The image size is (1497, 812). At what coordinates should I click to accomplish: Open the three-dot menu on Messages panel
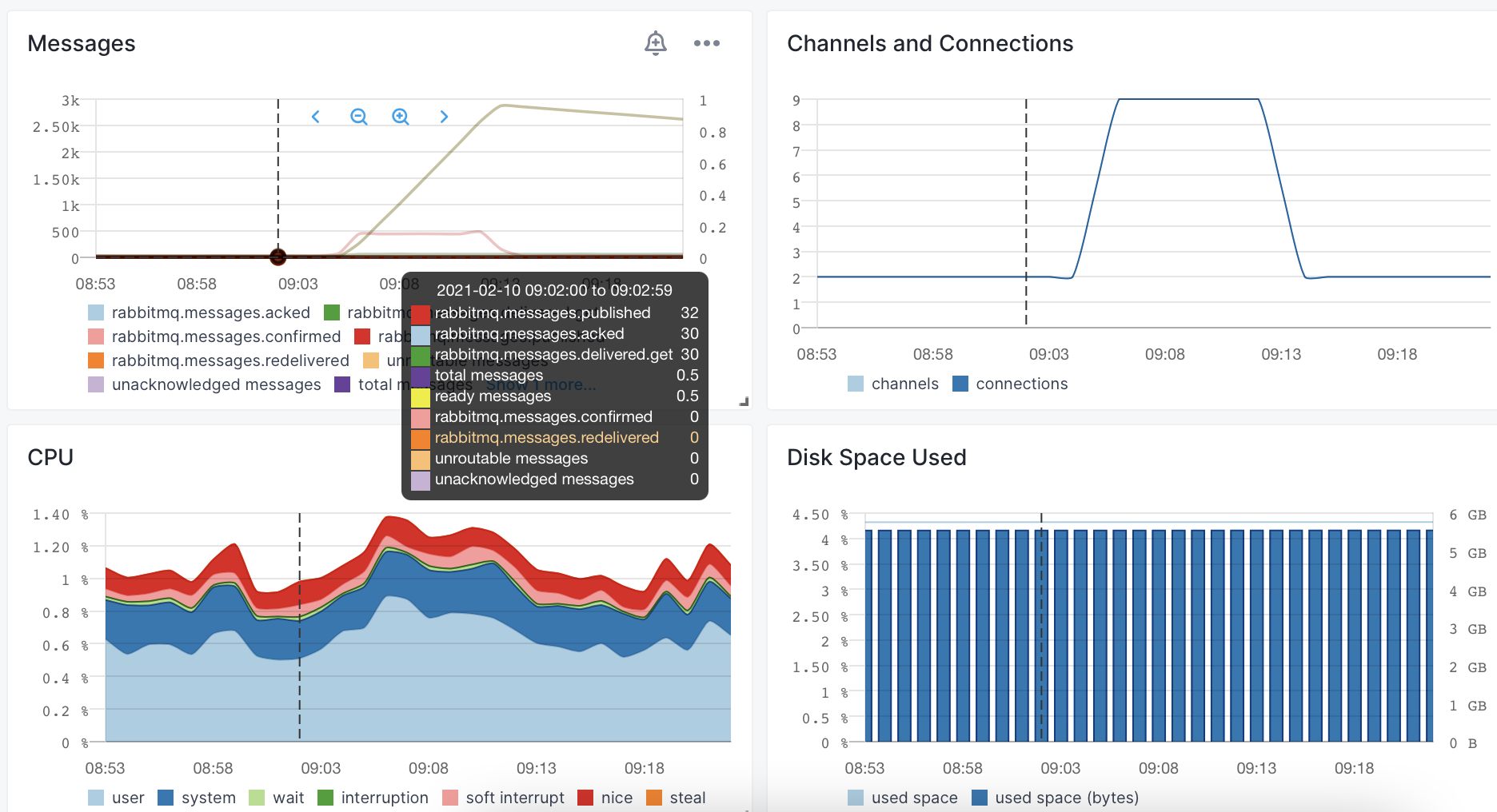tap(707, 43)
